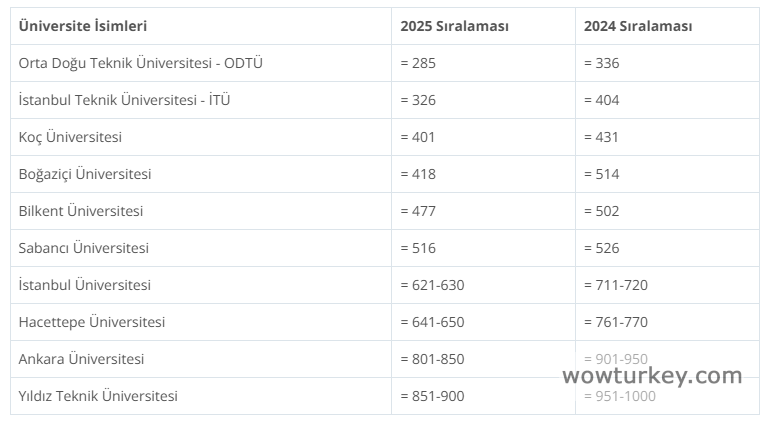Click the 2024 Sıralaması column header
Viewport: 767px width, 424px height.
tap(638, 26)
